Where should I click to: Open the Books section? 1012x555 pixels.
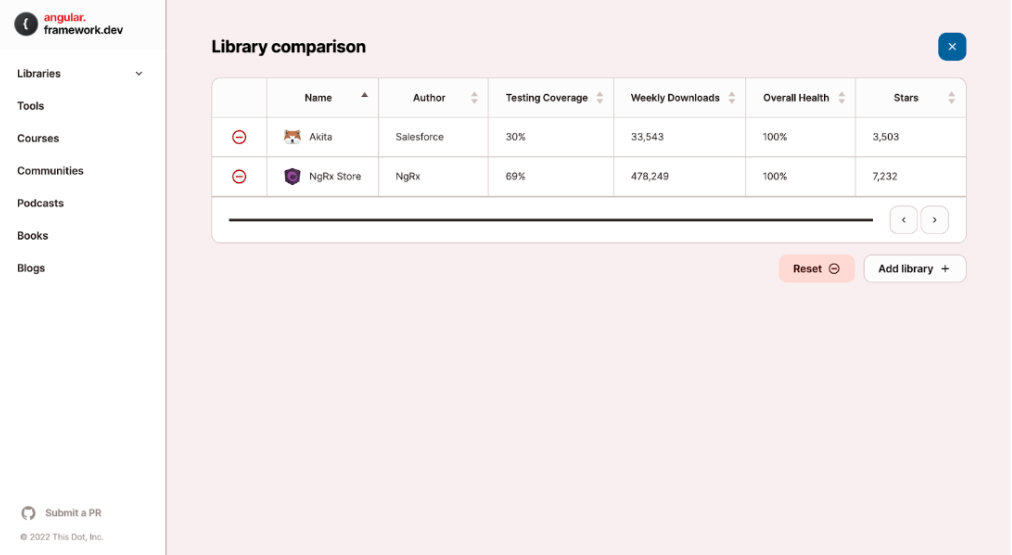click(32, 236)
